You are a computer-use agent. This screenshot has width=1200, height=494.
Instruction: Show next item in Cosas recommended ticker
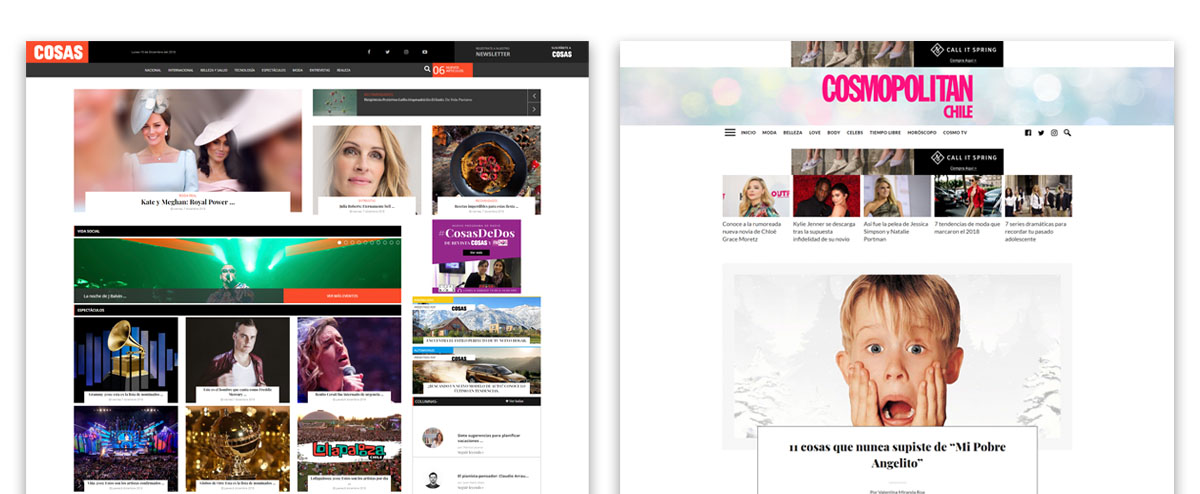[534, 109]
